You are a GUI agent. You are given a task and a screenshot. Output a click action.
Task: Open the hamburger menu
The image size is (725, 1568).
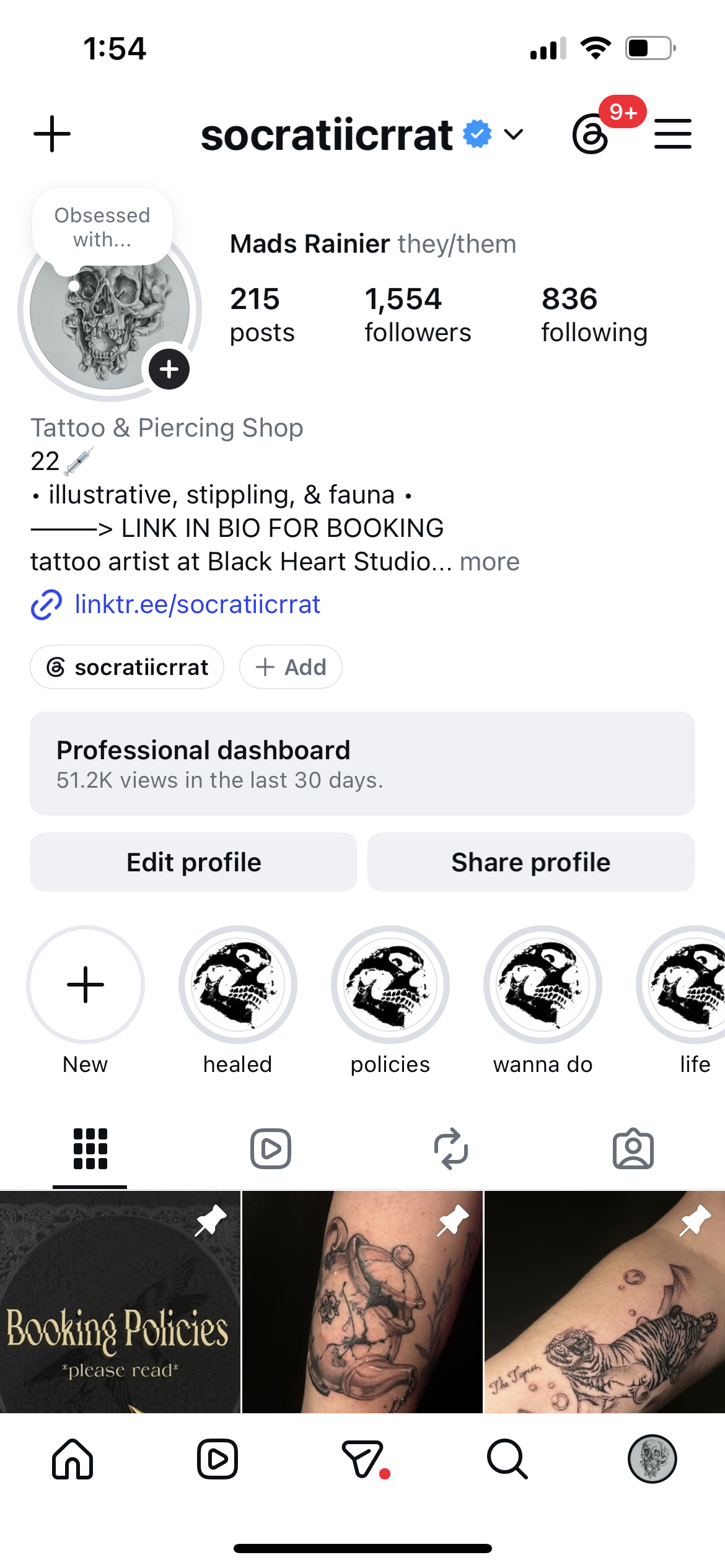point(672,134)
